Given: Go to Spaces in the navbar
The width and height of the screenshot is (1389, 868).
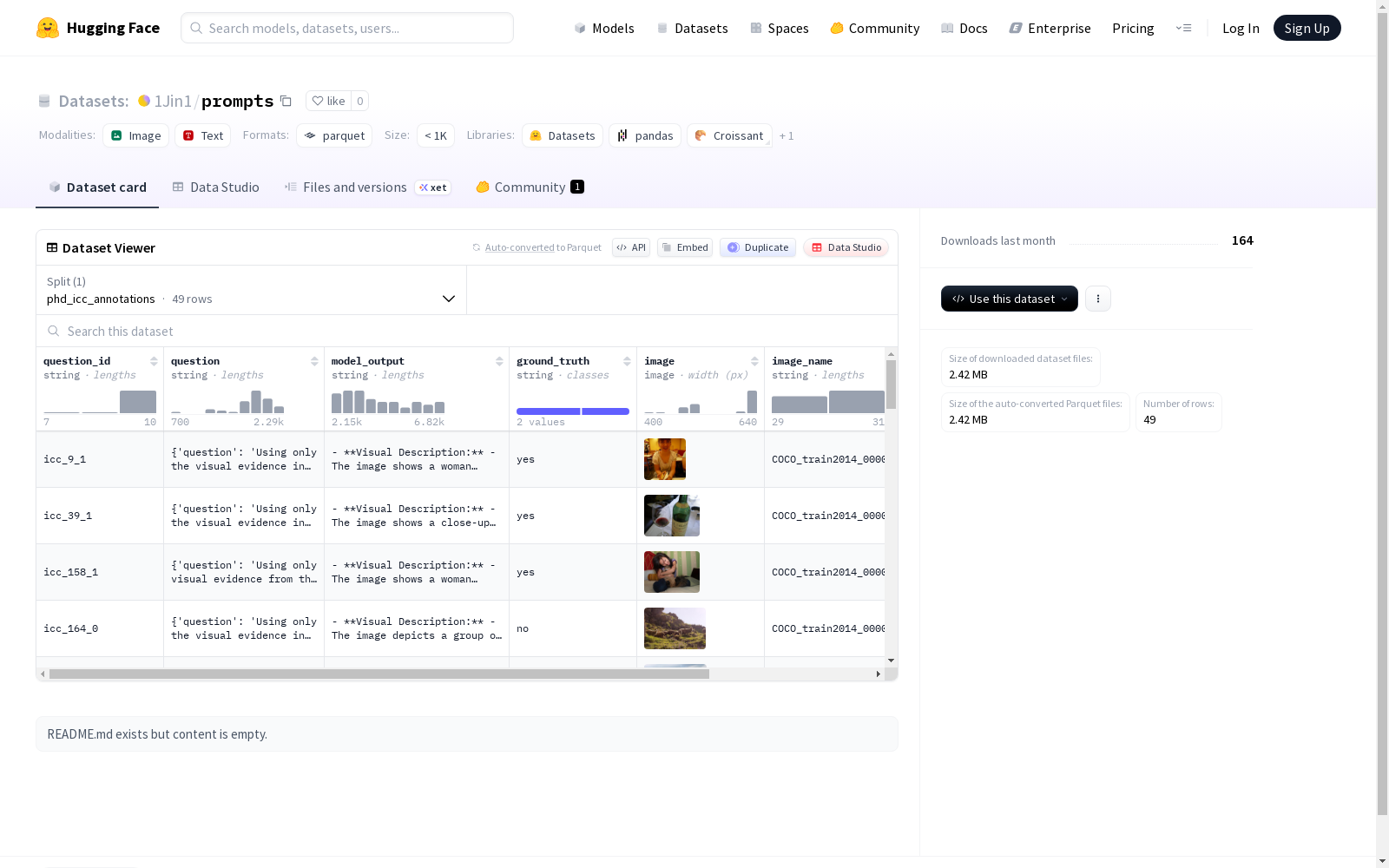Looking at the screenshot, I should (779, 28).
